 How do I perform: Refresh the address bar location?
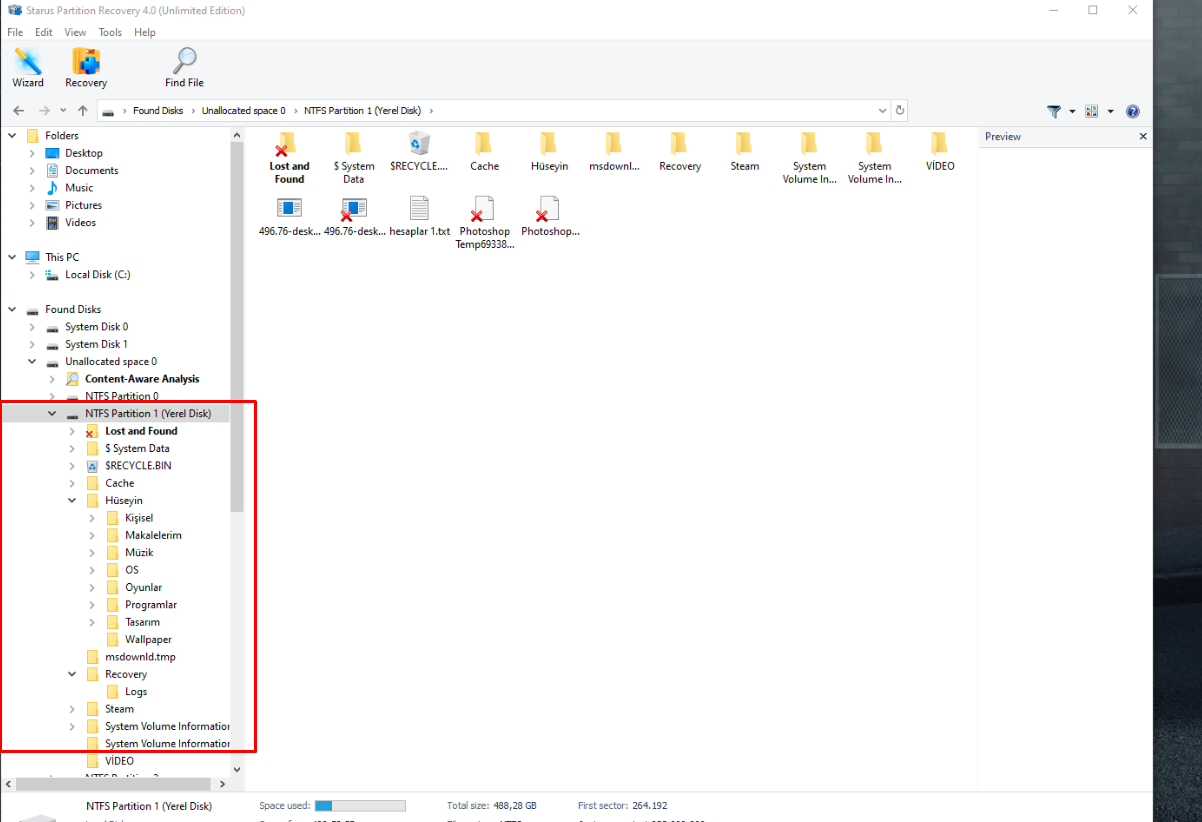[900, 111]
